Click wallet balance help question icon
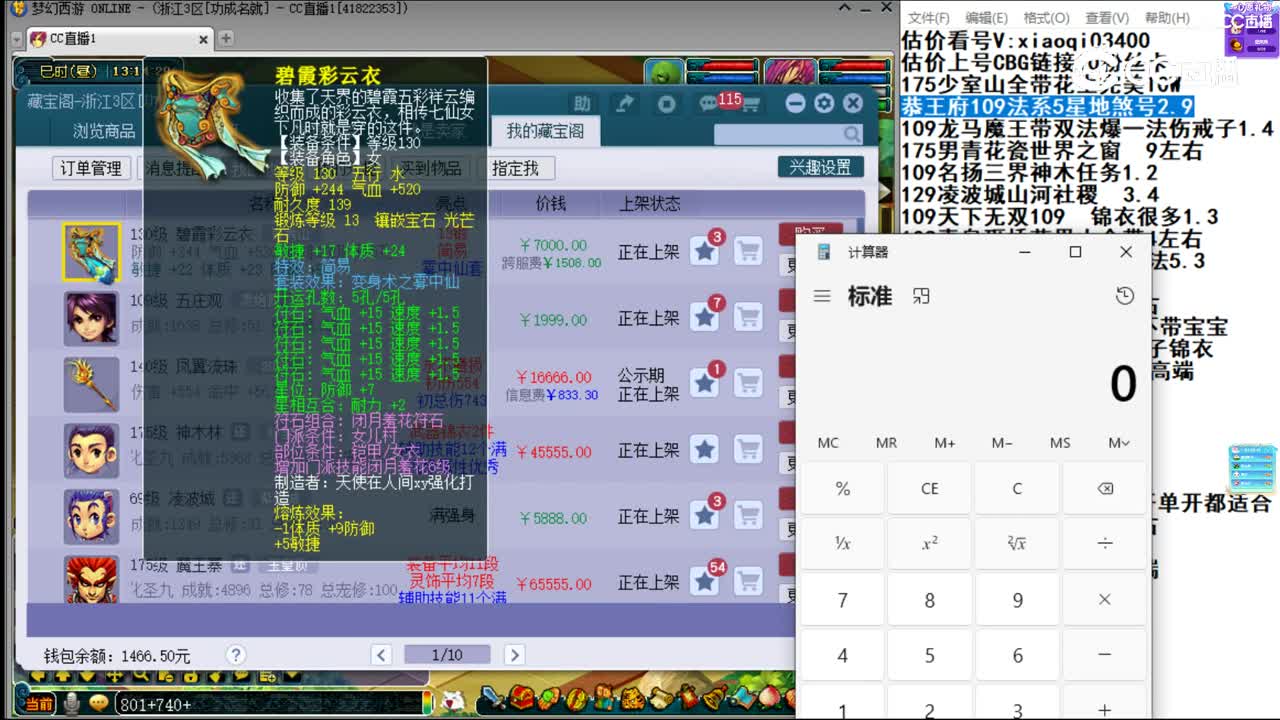Screen dimensions: 1280x720 [235, 655]
